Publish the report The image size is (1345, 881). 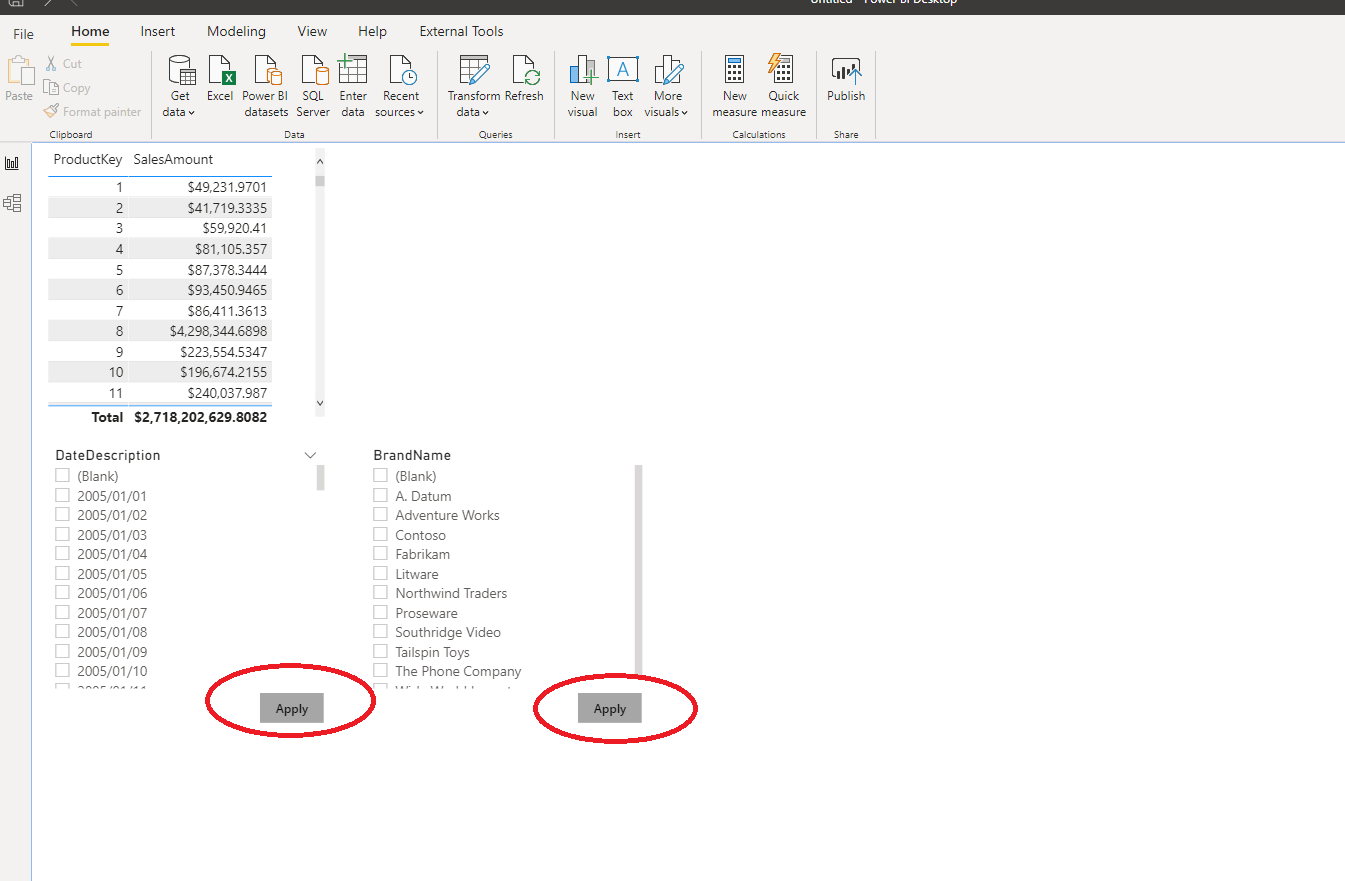pyautogui.click(x=845, y=85)
